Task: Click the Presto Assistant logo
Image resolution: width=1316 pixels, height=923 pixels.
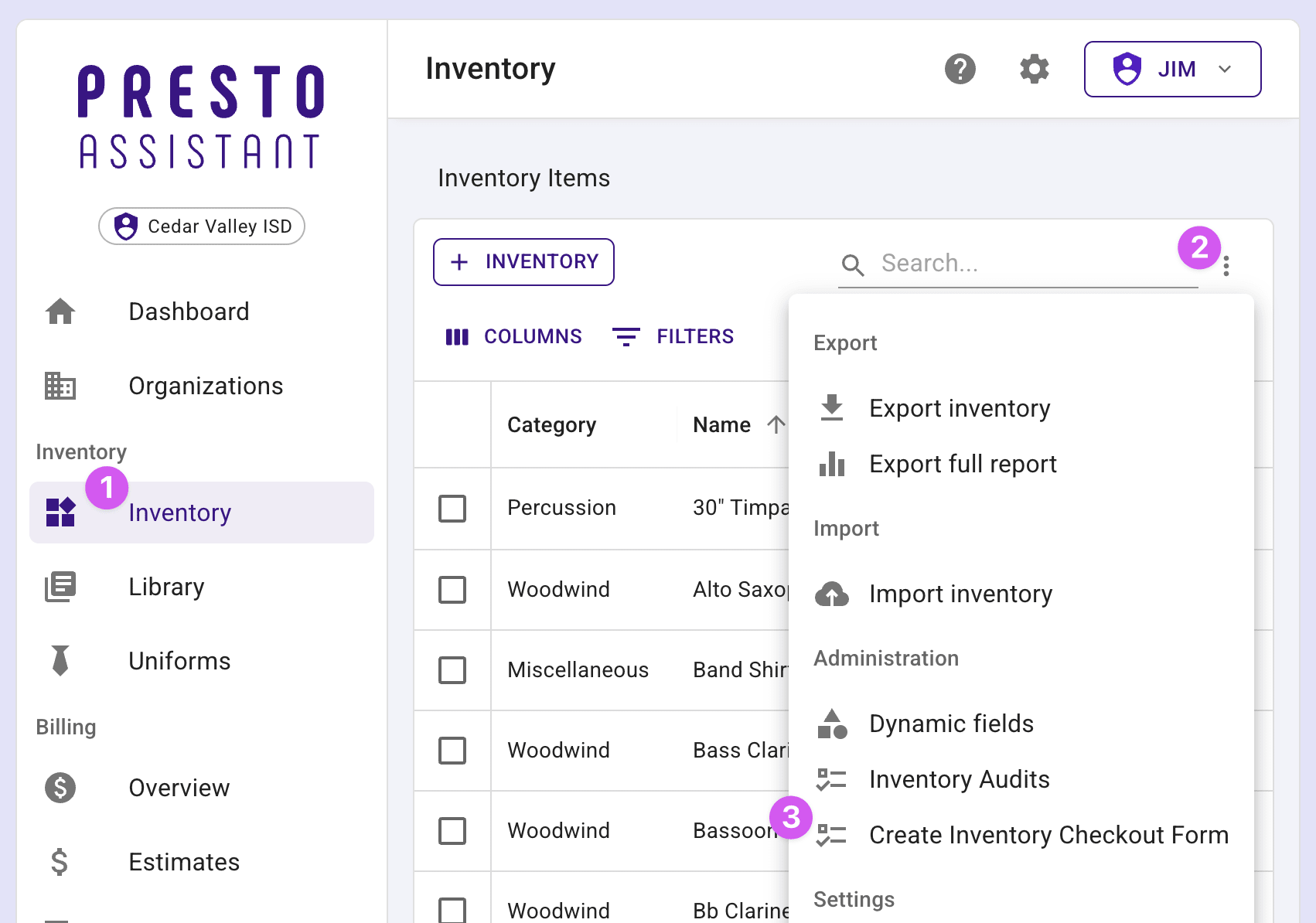Action: click(202, 116)
